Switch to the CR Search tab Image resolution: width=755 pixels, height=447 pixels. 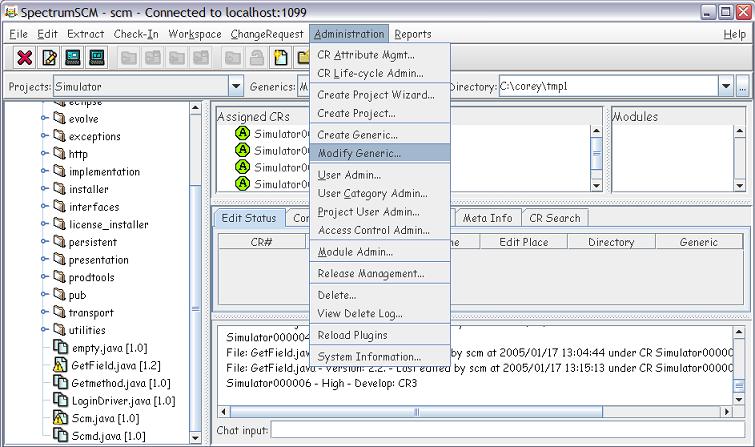pyautogui.click(x=555, y=218)
